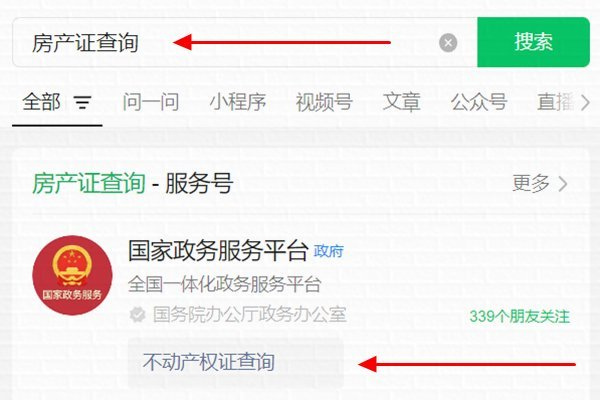The width and height of the screenshot is (600, 400).
Task: Clear the search text with the X icon
Action: click(x=448, y=42)
